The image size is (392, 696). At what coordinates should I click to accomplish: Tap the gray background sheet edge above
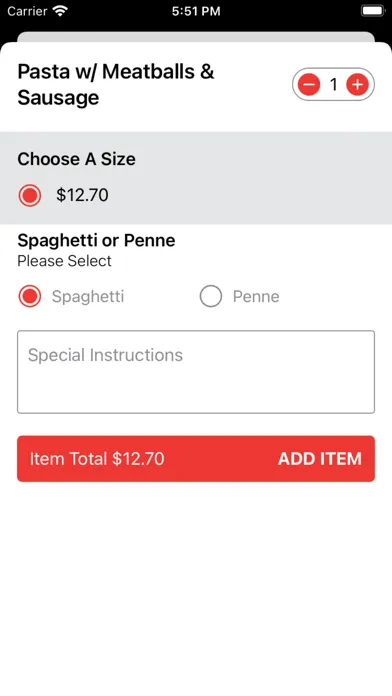[x=196, y=36]
